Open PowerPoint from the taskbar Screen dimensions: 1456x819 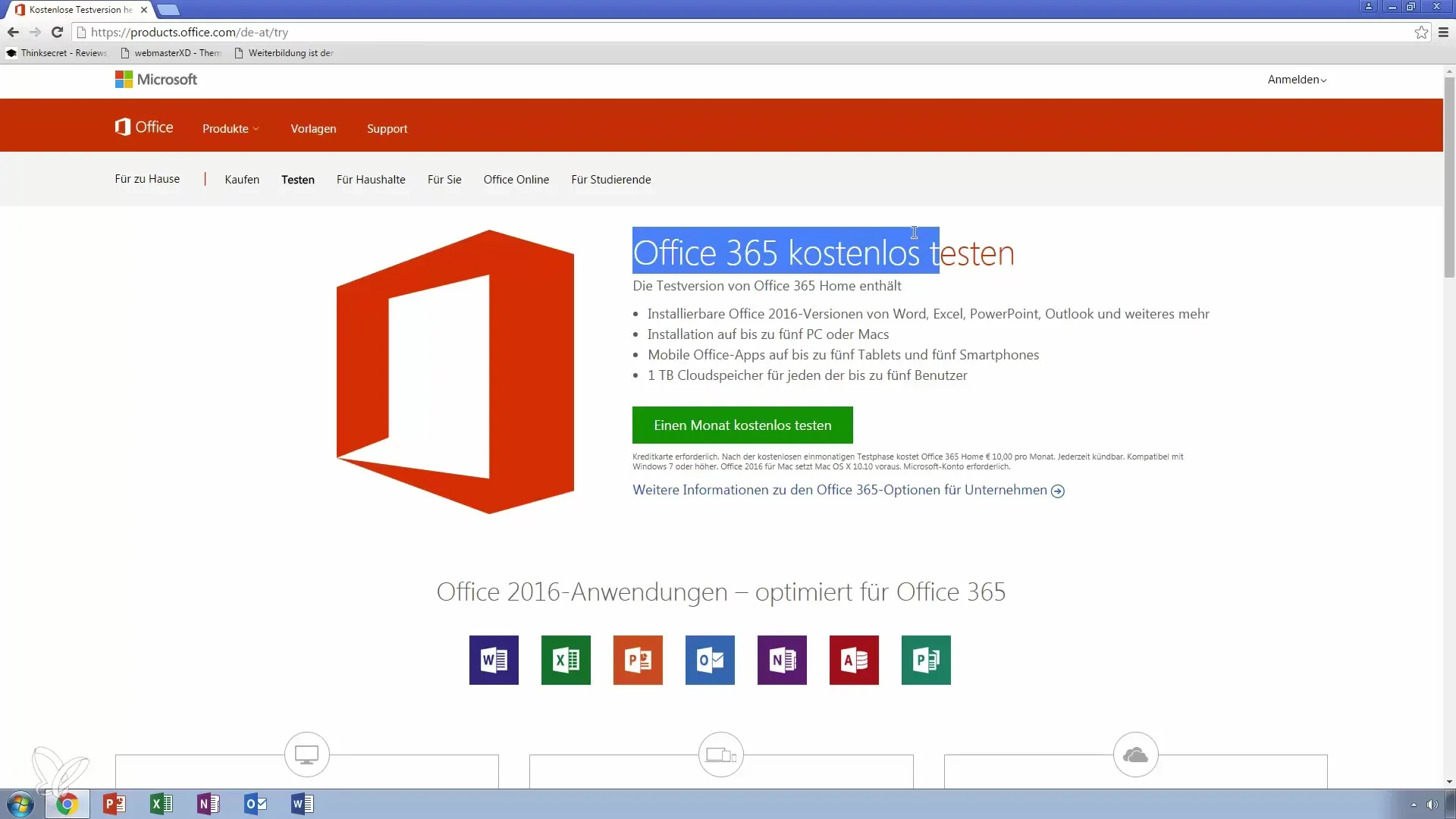click(115, 804)
